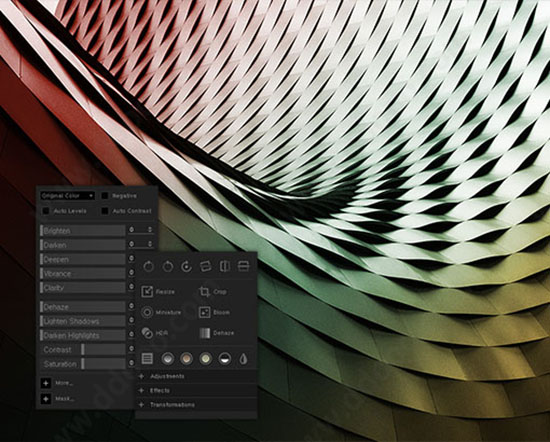Click the first rotate circle icon
The width and height of the screenshot is (550, 442).
point(149,267)
